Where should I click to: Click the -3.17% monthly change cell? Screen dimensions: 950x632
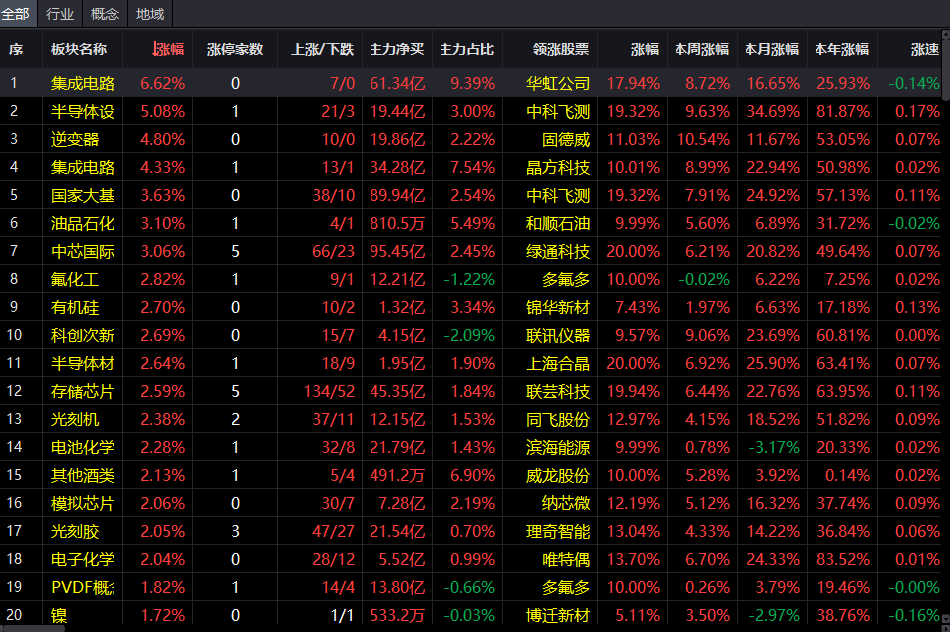click(x=774, y=447)
